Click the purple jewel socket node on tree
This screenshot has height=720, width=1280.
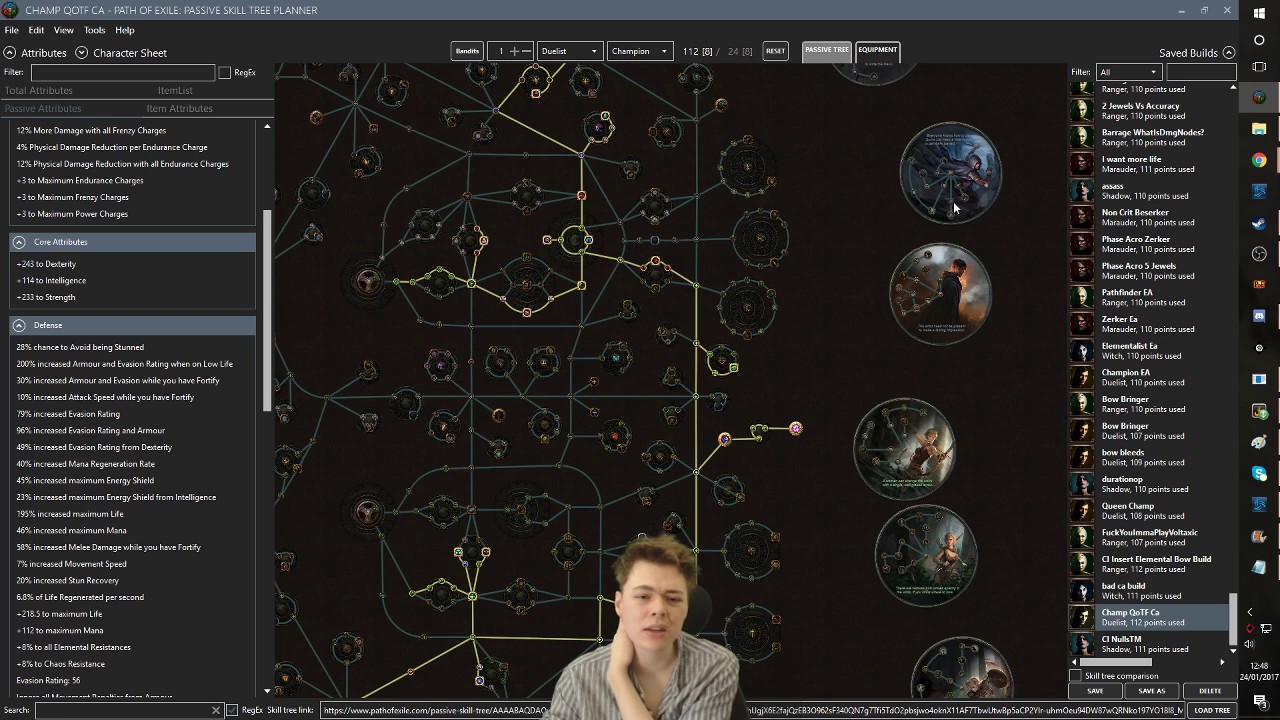796,428
